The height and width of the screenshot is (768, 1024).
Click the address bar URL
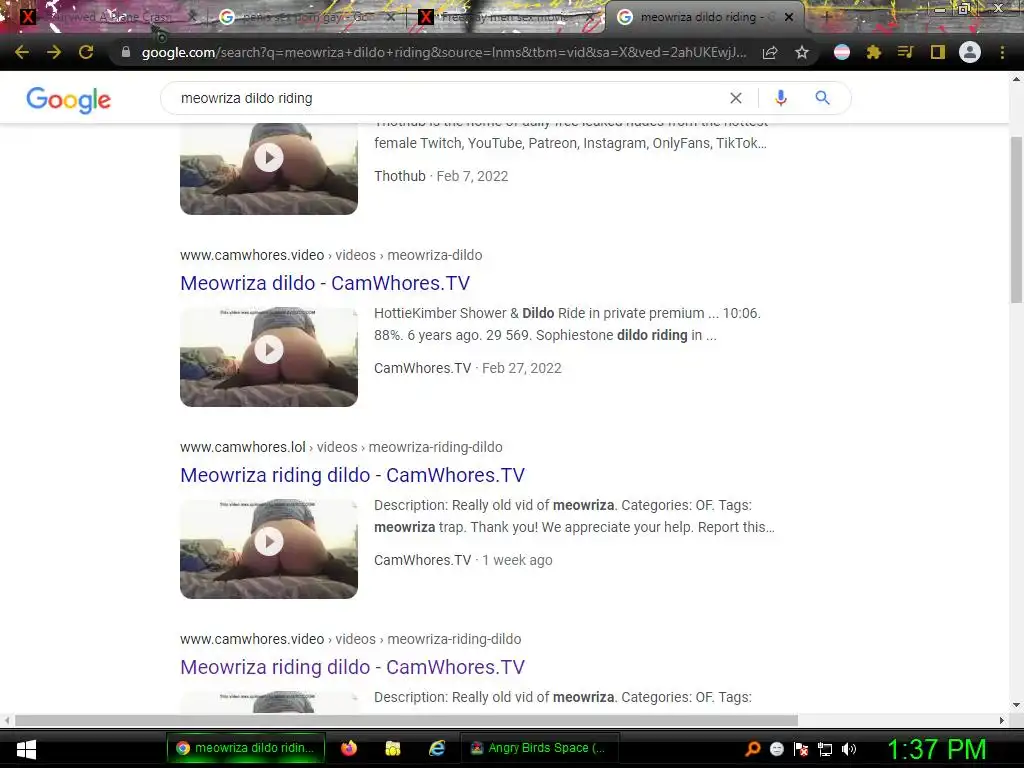(443, 52)
